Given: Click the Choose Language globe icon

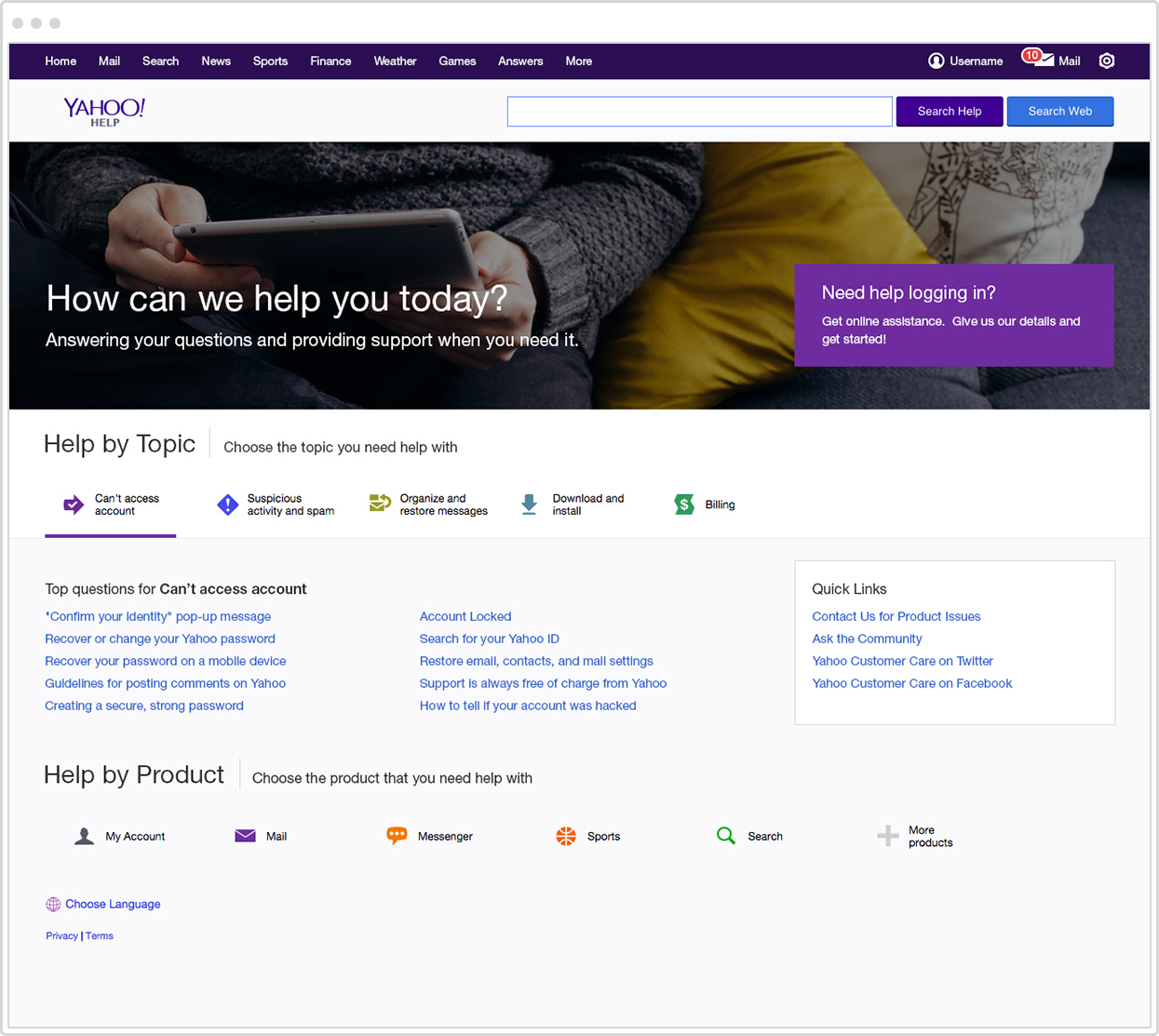Looking at the screenshot, I should tap(53, 904).
